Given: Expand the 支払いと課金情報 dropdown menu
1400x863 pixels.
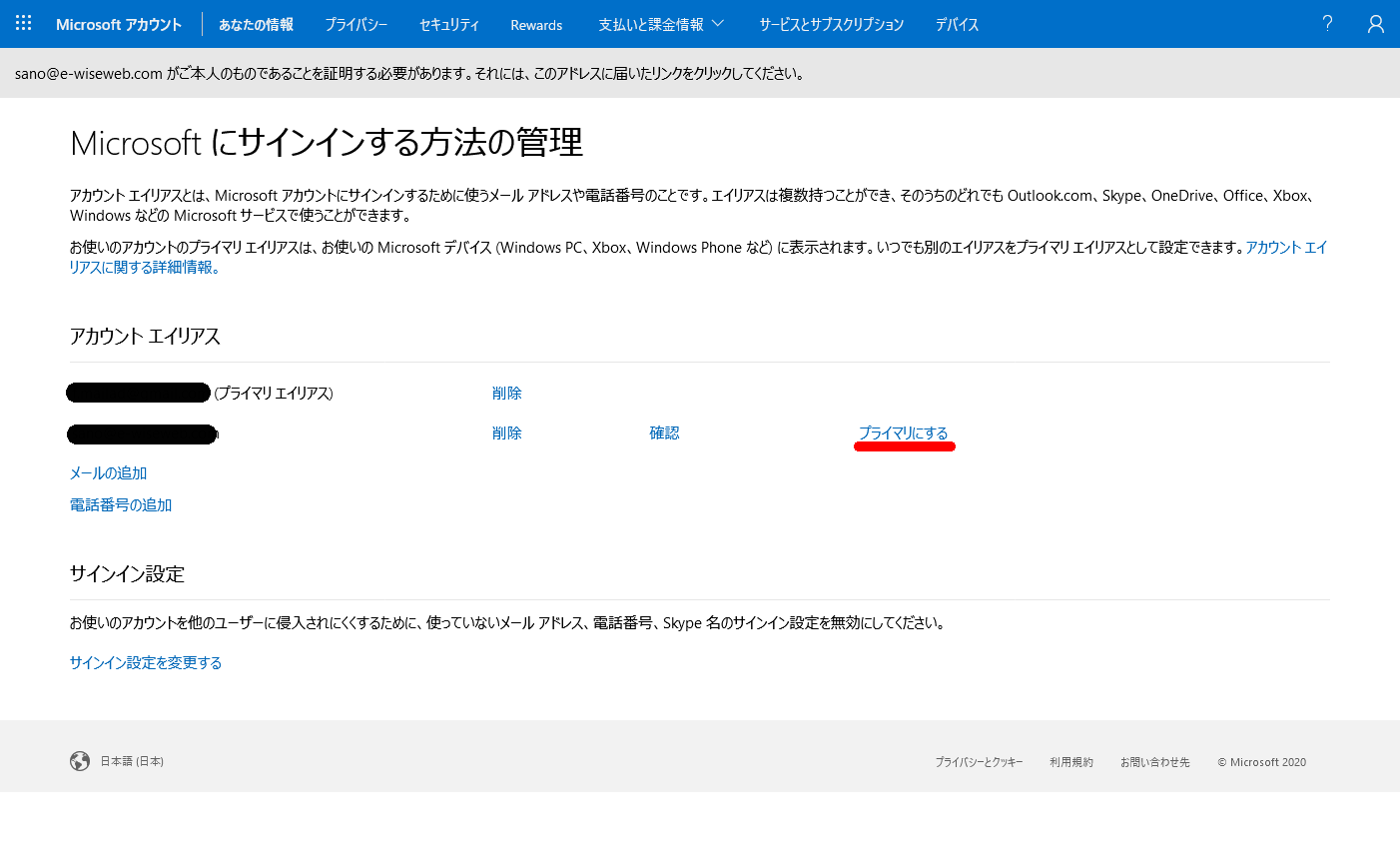Looking at the screenshot, I should click(x=661, y=24).
